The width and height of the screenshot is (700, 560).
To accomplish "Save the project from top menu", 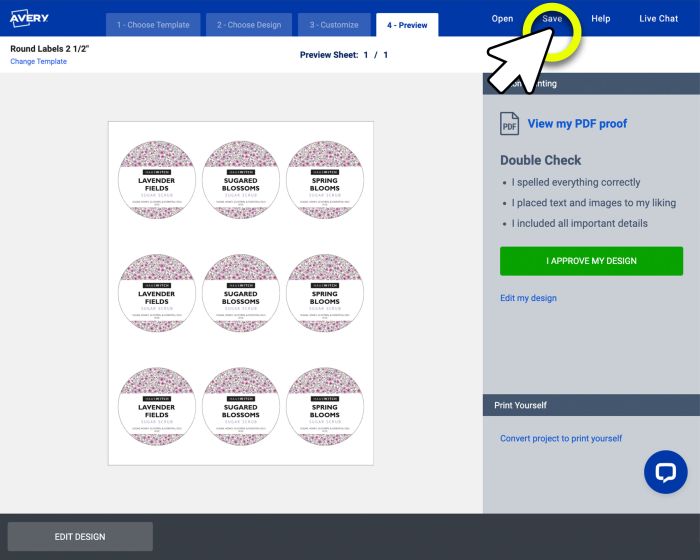I will (552, 19).
